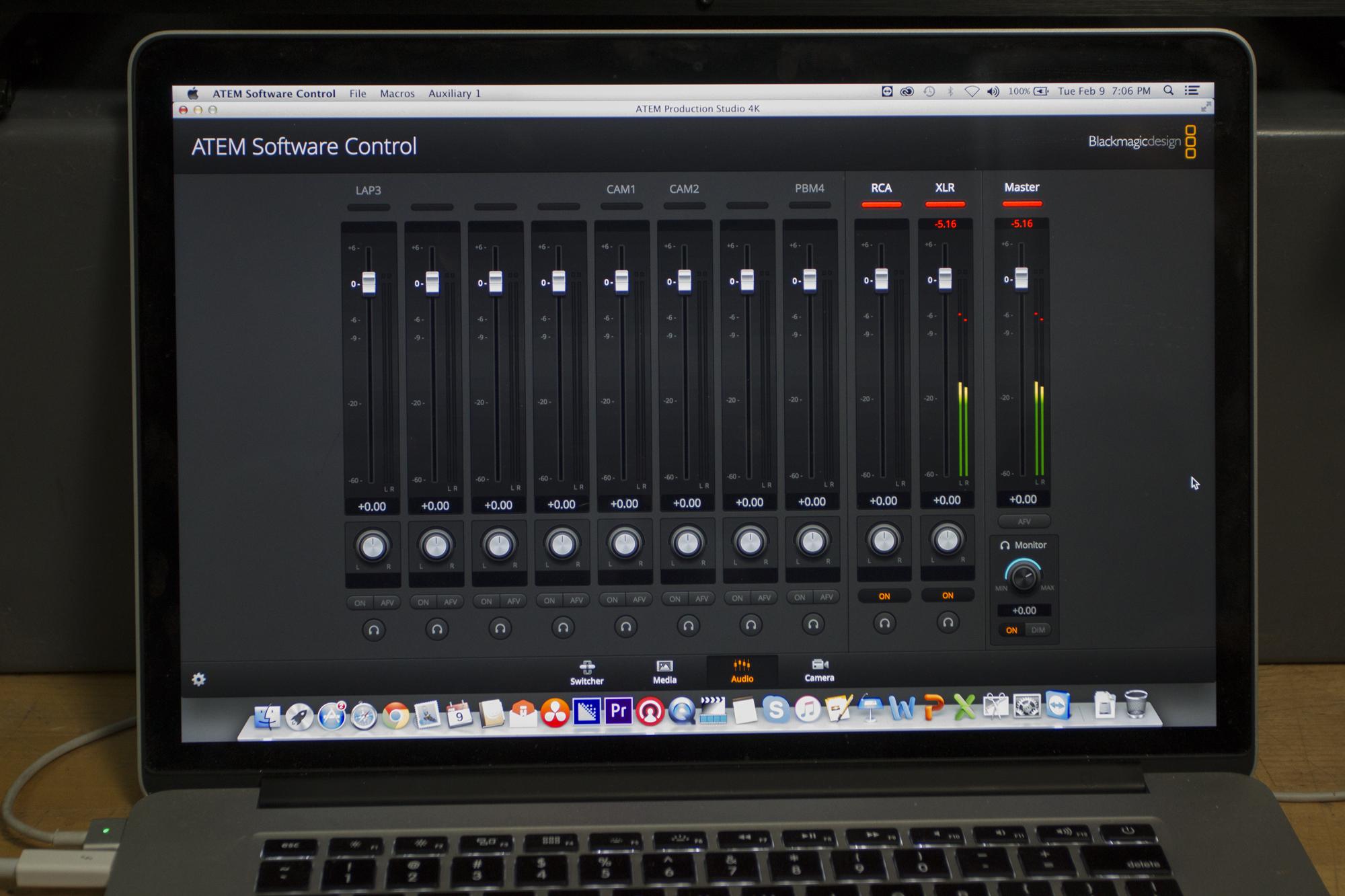Click the Time Machine menu bar icon

coord(929,91)
